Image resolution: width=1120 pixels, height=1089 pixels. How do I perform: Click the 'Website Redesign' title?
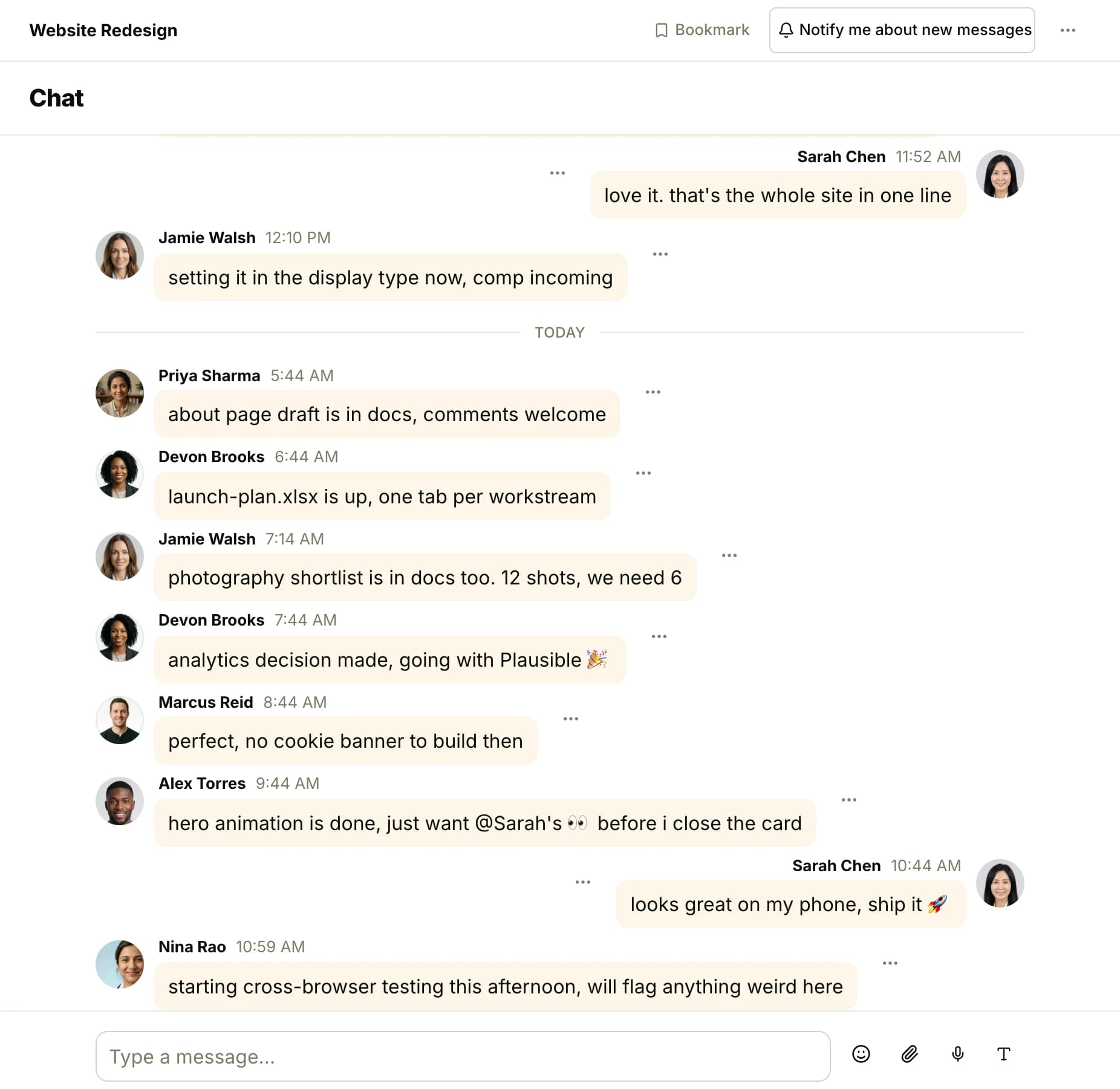(x=103, y=30)
